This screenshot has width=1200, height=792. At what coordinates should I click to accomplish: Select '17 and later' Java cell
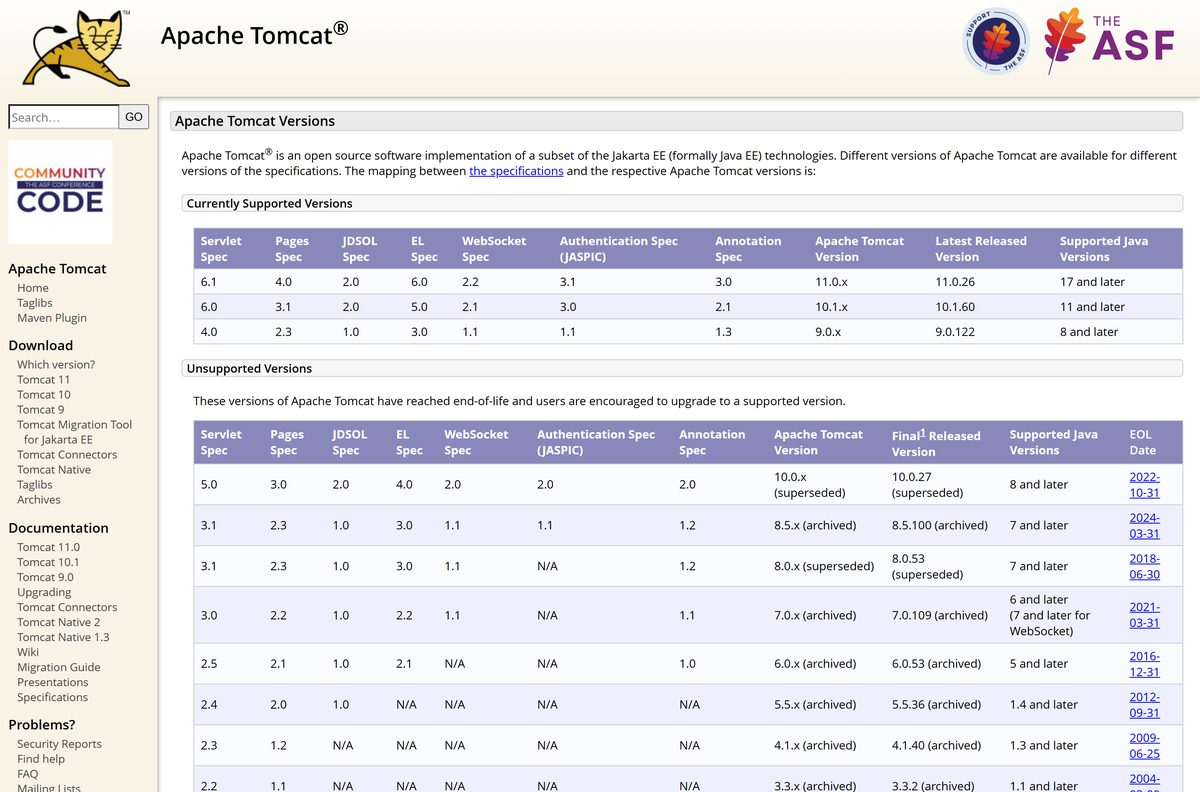pos(1117,282)
